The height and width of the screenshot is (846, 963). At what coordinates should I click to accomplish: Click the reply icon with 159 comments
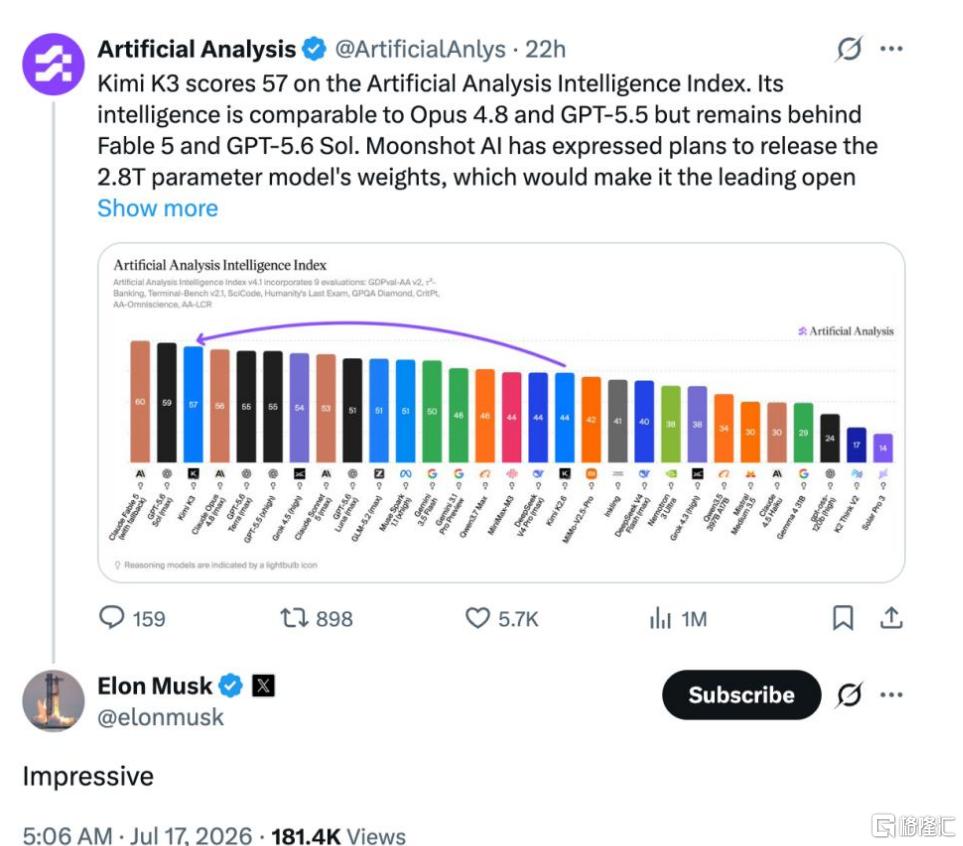[112, 617]
